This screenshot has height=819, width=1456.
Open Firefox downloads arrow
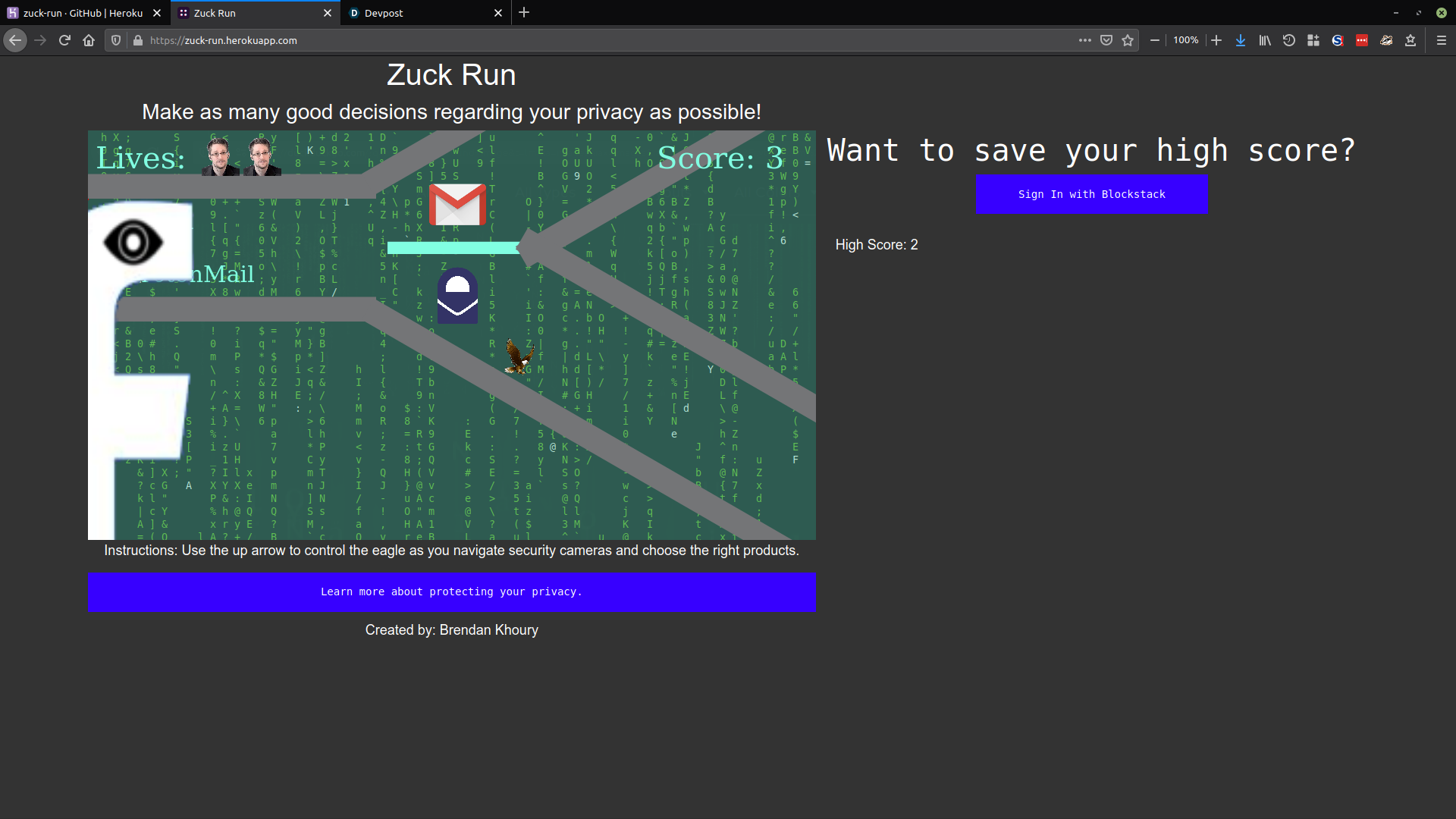1241,40
